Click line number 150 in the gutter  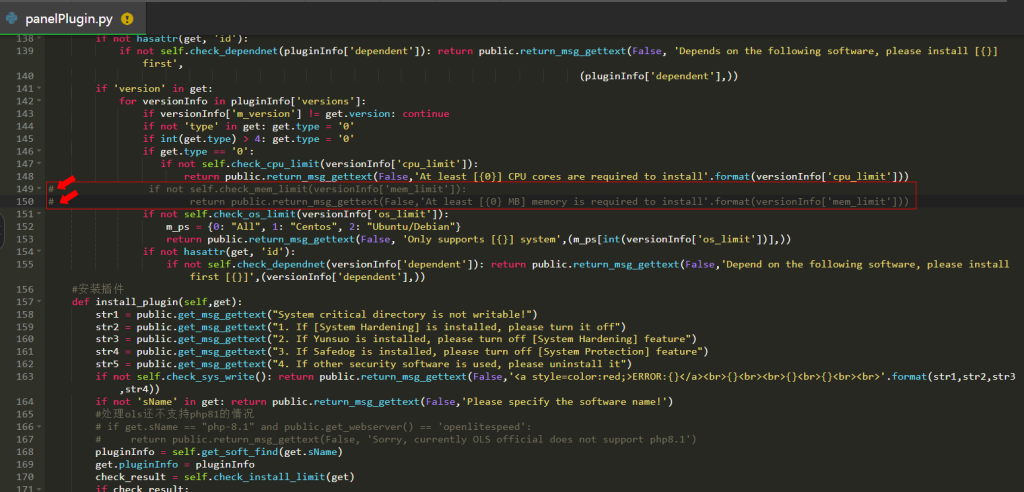click(x=26, y=201)
